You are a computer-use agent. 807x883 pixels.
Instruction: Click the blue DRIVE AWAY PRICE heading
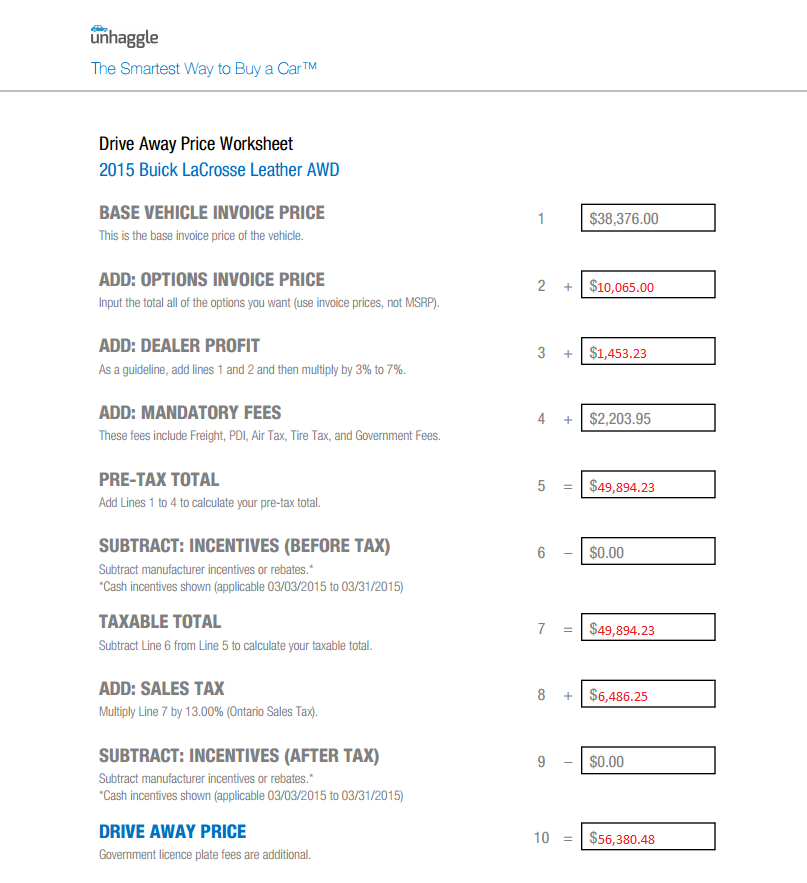(172, 832)
